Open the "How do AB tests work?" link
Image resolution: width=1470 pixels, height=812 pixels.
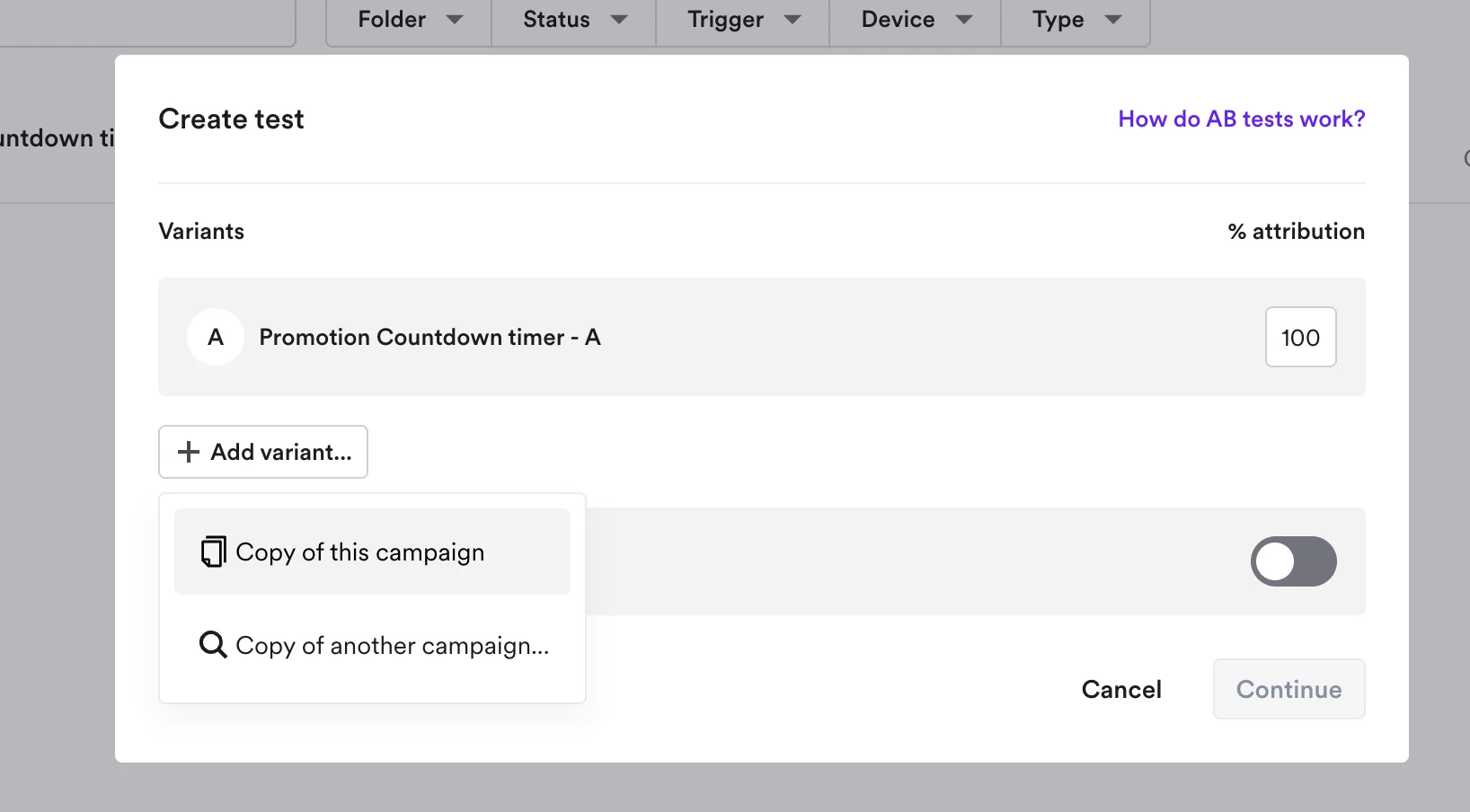click(1241, 119)
